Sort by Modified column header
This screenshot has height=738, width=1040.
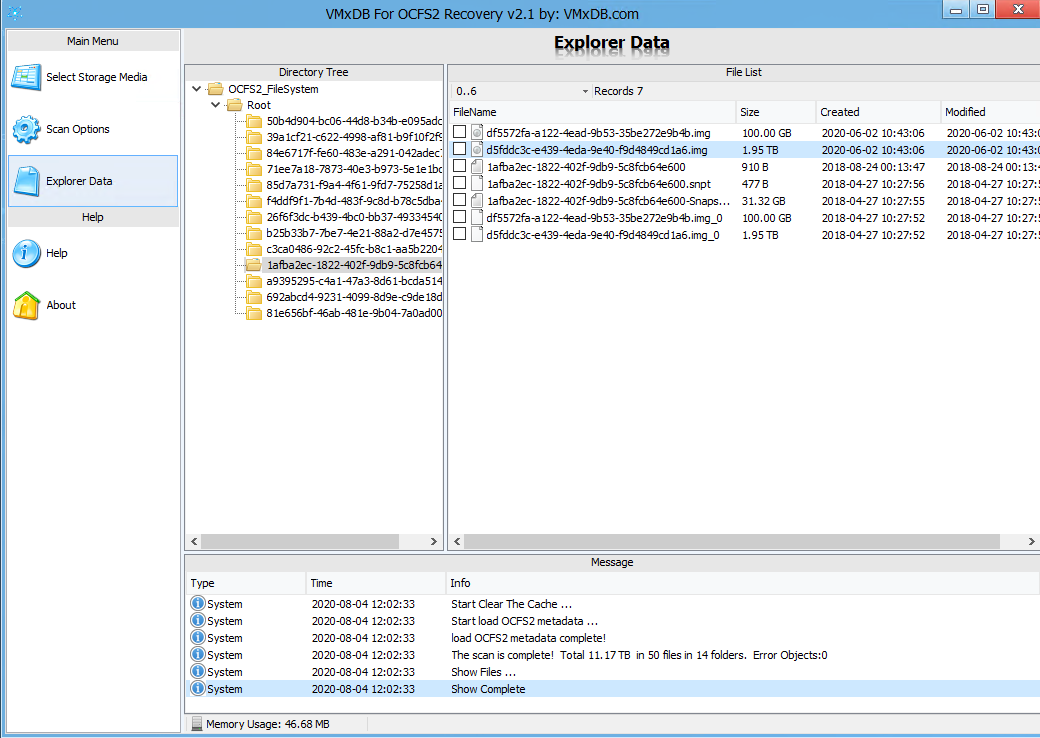pyautogui.click(x=990, y=112)
